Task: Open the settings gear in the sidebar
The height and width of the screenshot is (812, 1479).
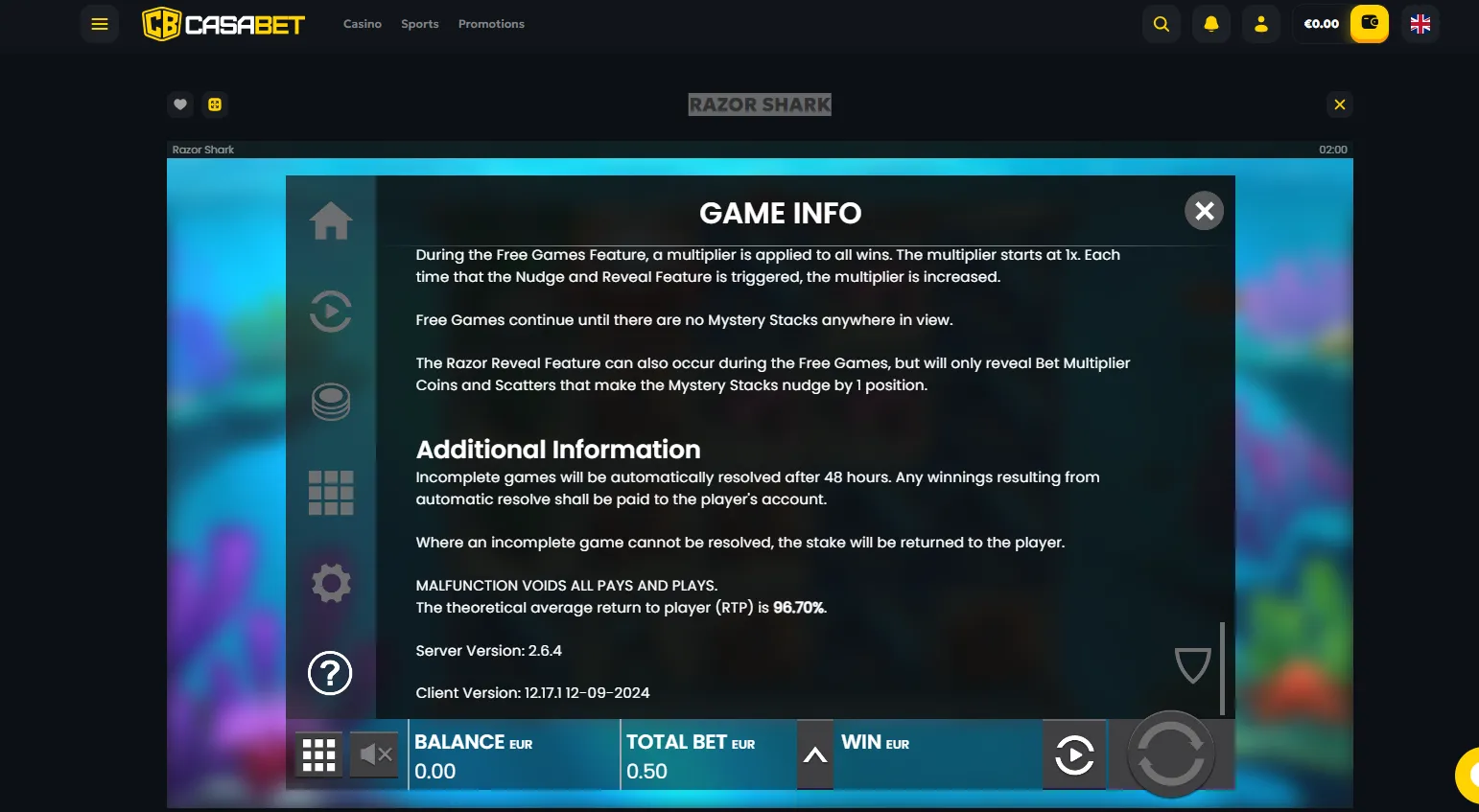Action: 331,583
